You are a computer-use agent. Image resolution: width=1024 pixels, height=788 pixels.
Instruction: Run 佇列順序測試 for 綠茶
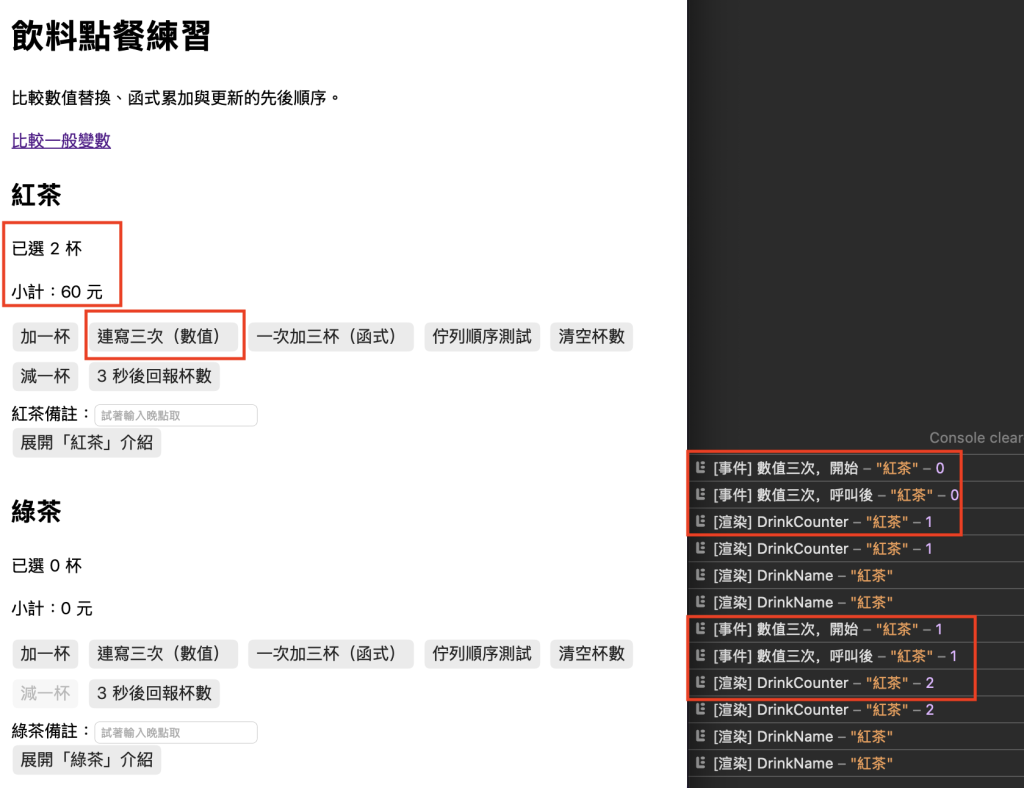(x=482, y=654)
